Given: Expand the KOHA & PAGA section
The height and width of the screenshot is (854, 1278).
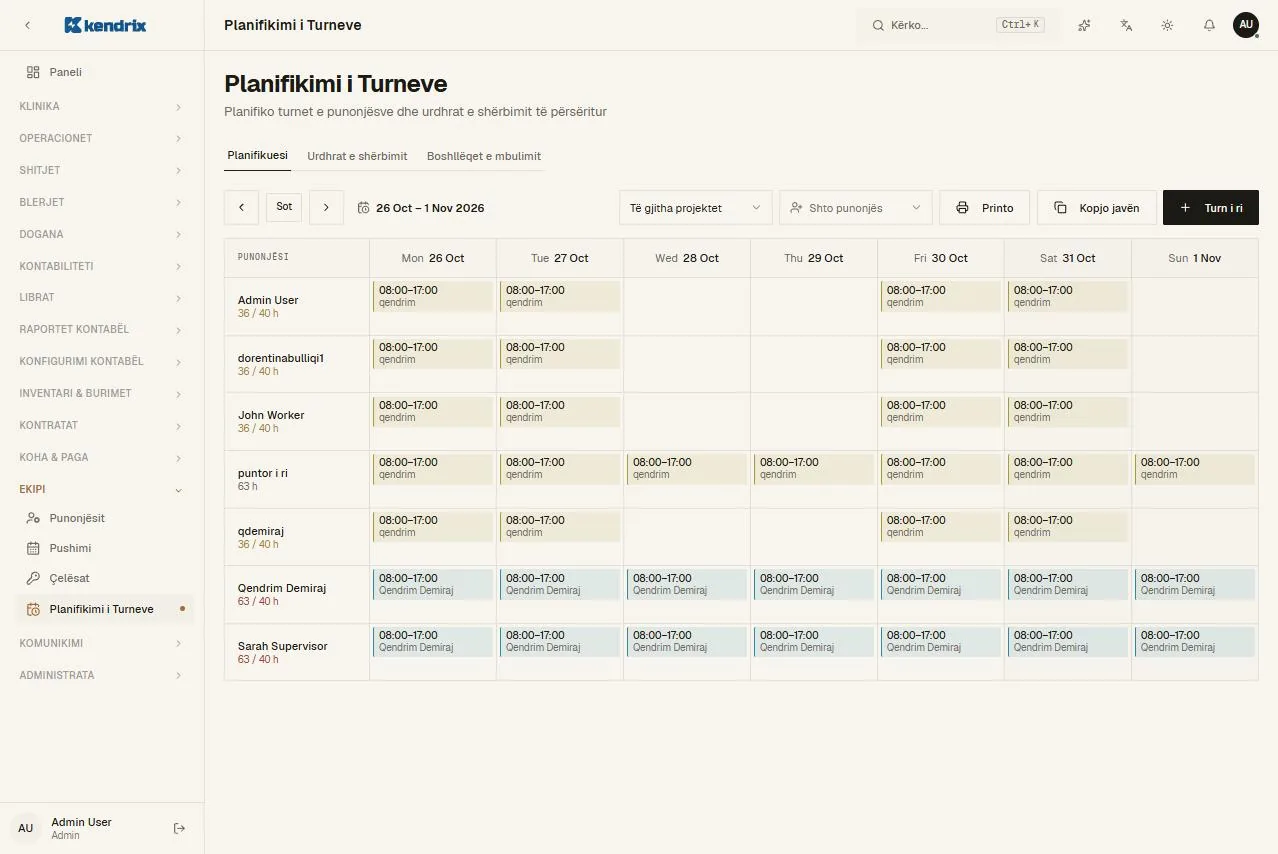Looking at the screenshot, I should pyautogui.click(x=102, y=457).
